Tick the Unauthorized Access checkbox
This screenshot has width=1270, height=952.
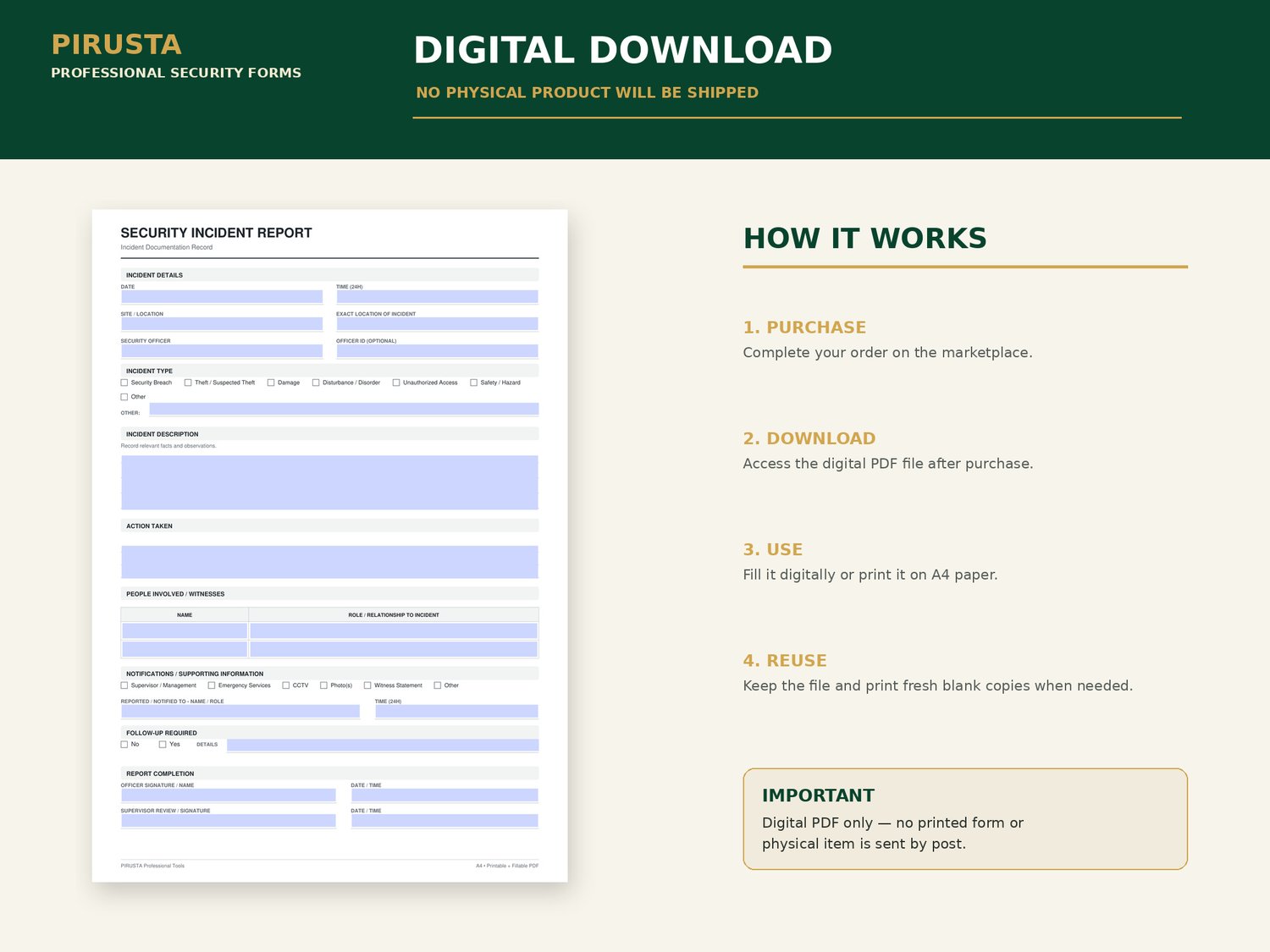(396, 382)
